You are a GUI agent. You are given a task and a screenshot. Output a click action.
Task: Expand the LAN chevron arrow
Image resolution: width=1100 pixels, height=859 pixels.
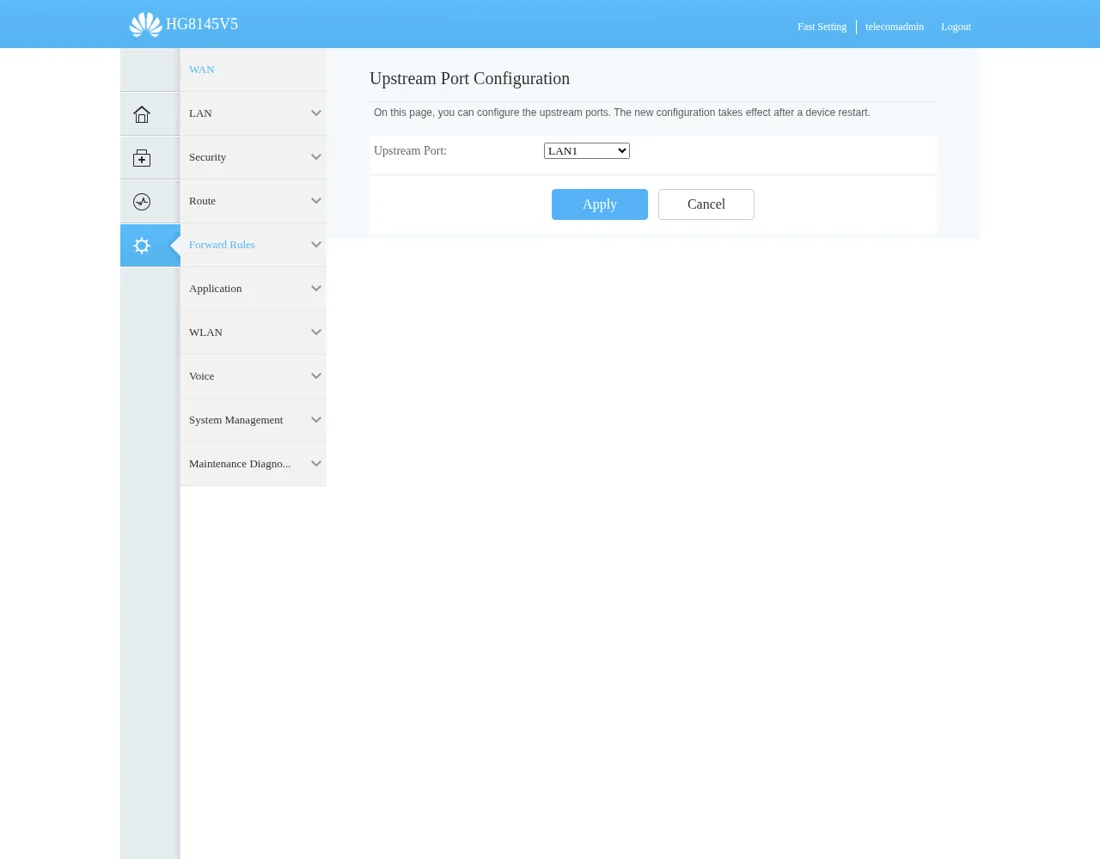pyautogui.click(x=316, y=113)
